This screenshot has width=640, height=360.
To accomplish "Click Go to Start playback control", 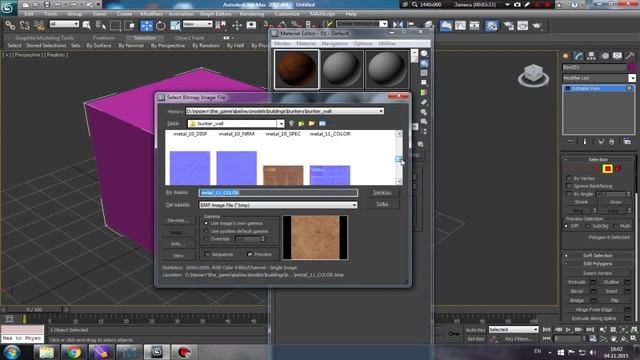I will [547, 329].
